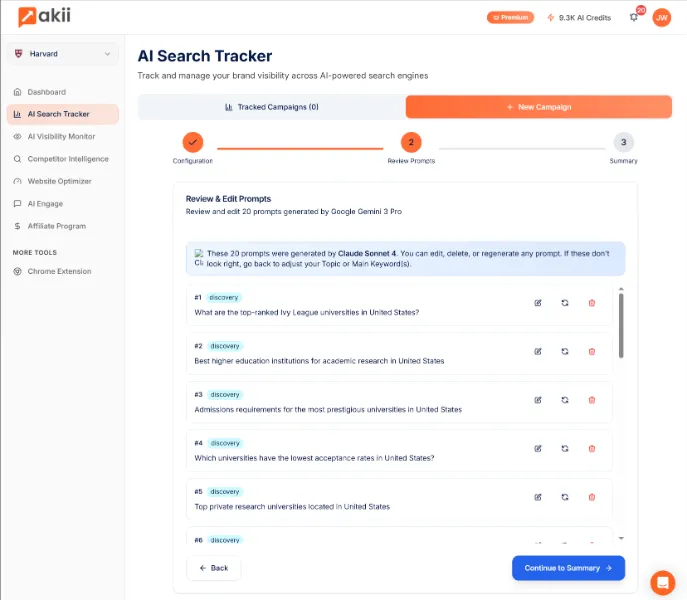Click discovery tag on prompt #6
The image size is (687, 600).
[x=225, y=540]
